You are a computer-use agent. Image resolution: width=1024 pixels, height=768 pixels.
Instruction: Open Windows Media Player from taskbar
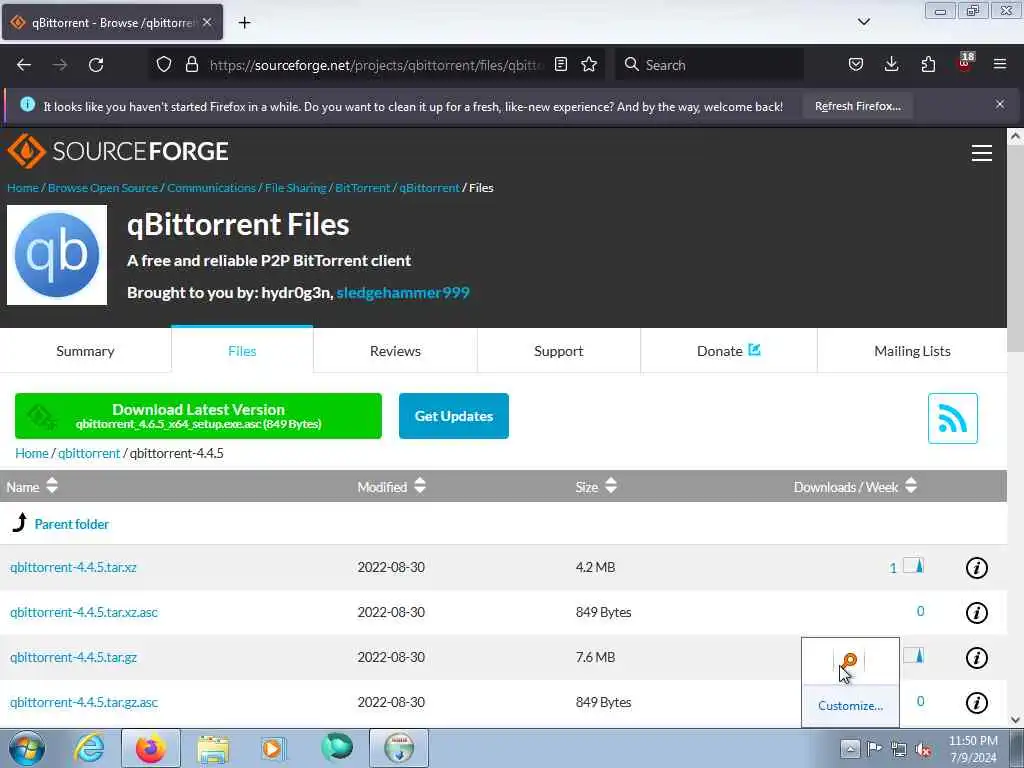[x=273, y=748]
